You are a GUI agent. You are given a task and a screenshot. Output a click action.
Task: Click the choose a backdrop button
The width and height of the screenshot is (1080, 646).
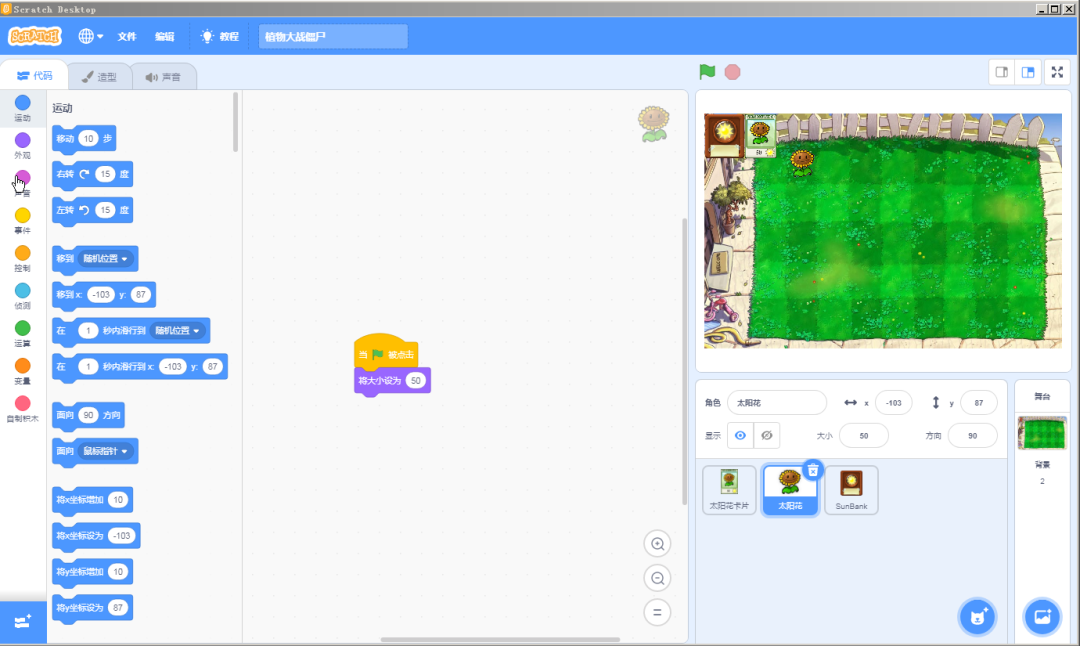click(1042, 617)
